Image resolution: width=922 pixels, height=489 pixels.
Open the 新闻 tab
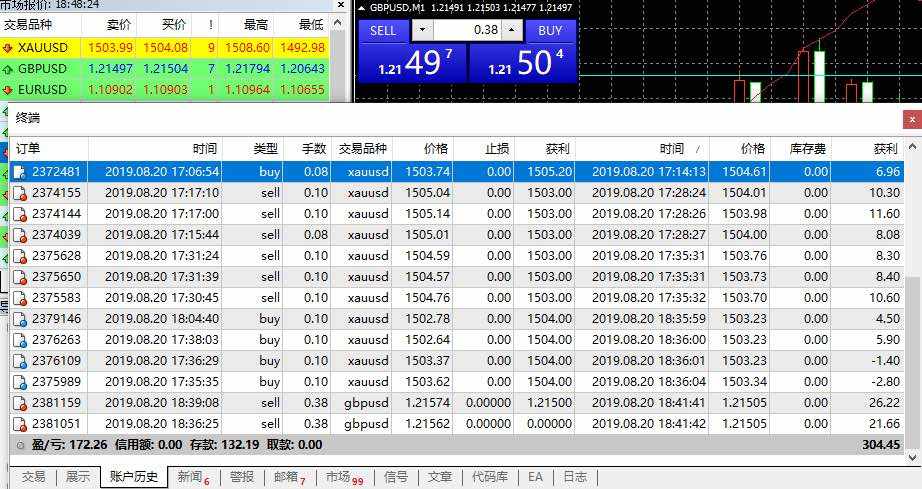(193, 477)
